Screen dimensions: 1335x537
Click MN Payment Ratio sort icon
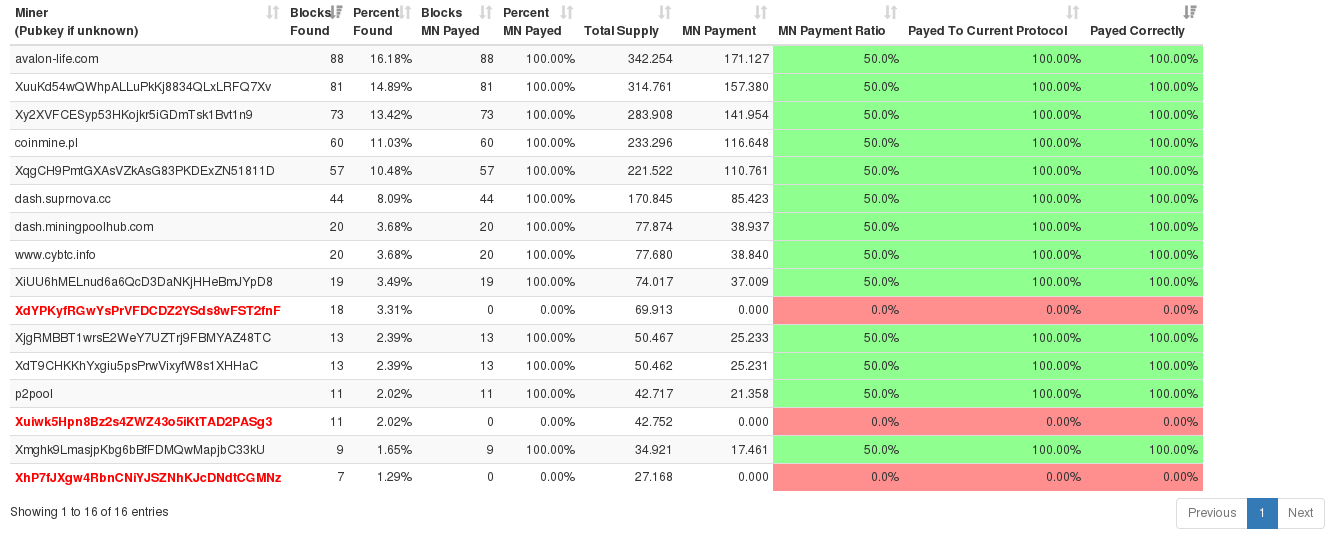point(891,12)
